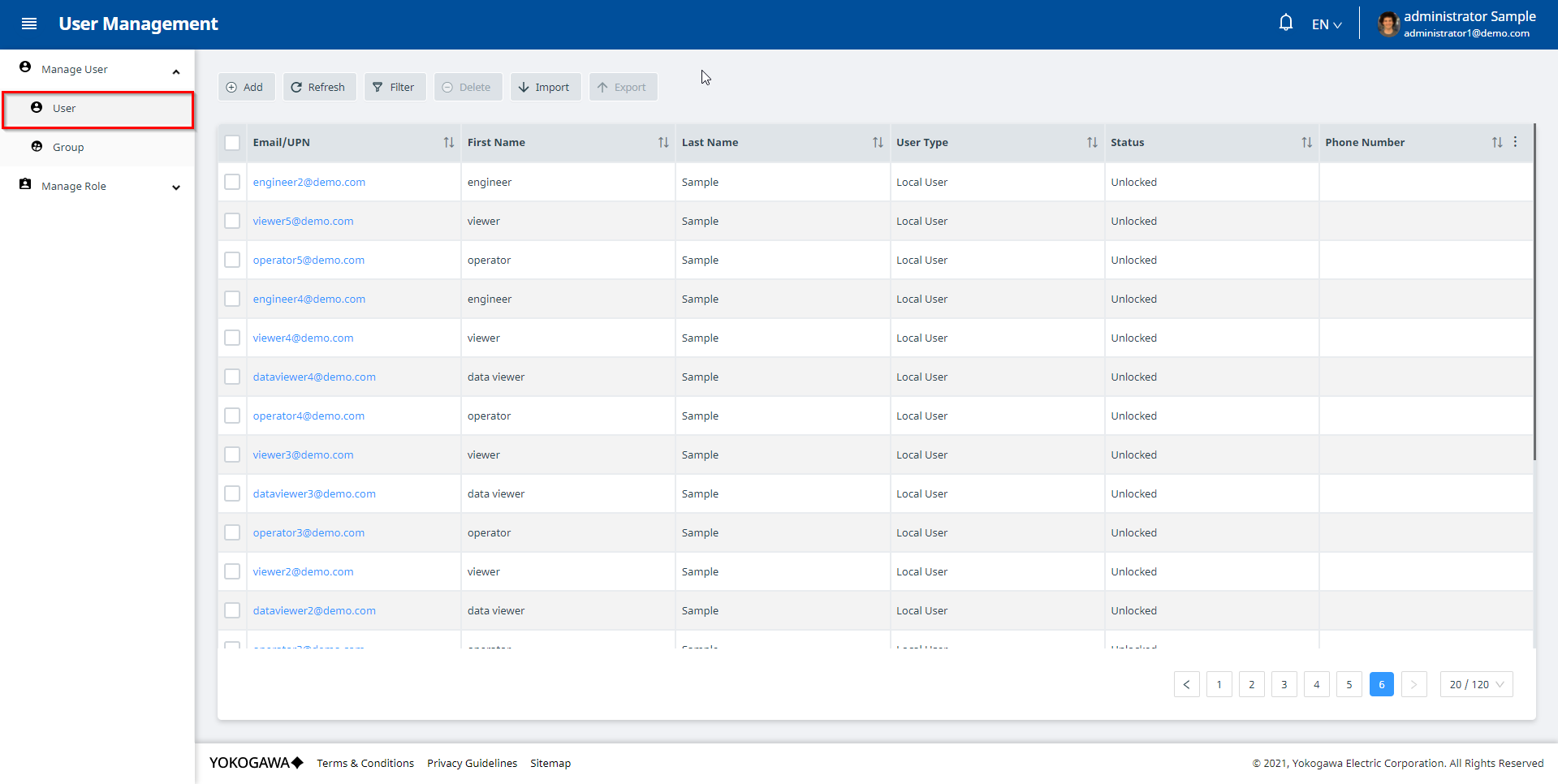Click the next page arrow
The image size is (1558, 784).
click(1413, 684)
